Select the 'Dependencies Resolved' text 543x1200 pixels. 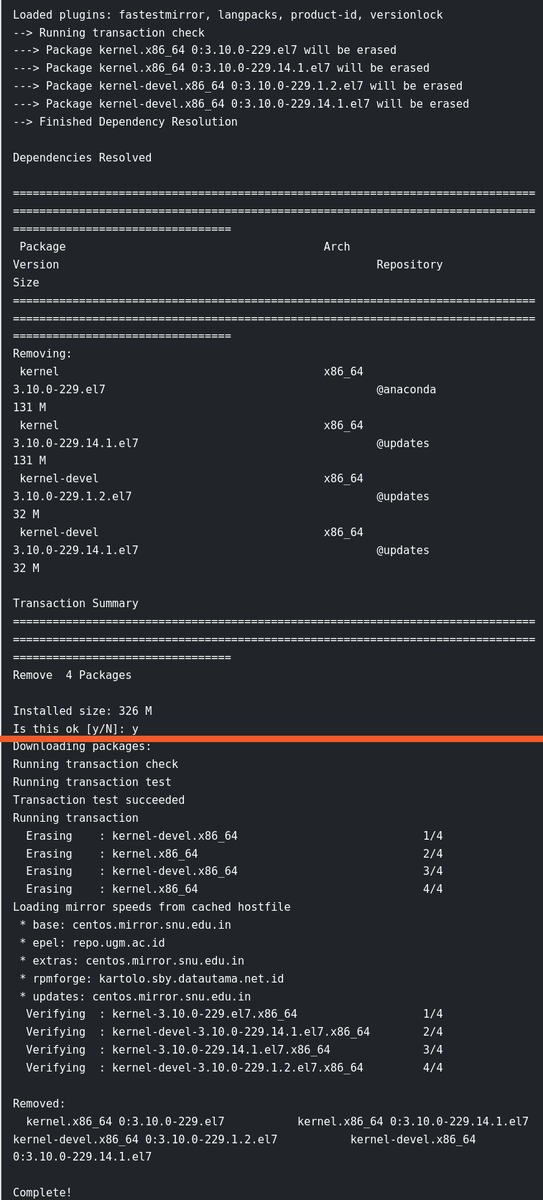pos(82,158)
